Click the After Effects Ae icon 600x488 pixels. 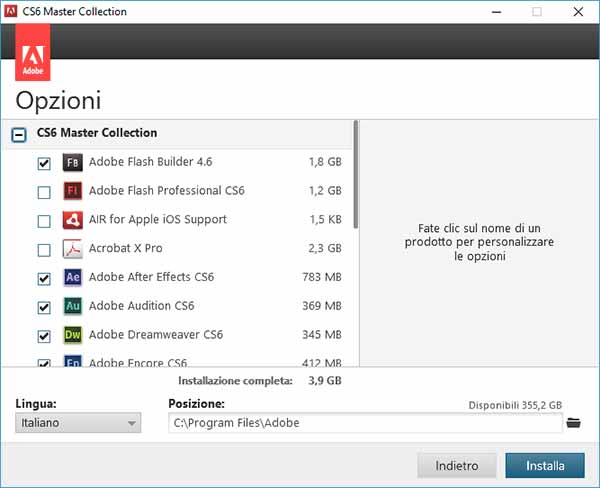tap(73, 277)
